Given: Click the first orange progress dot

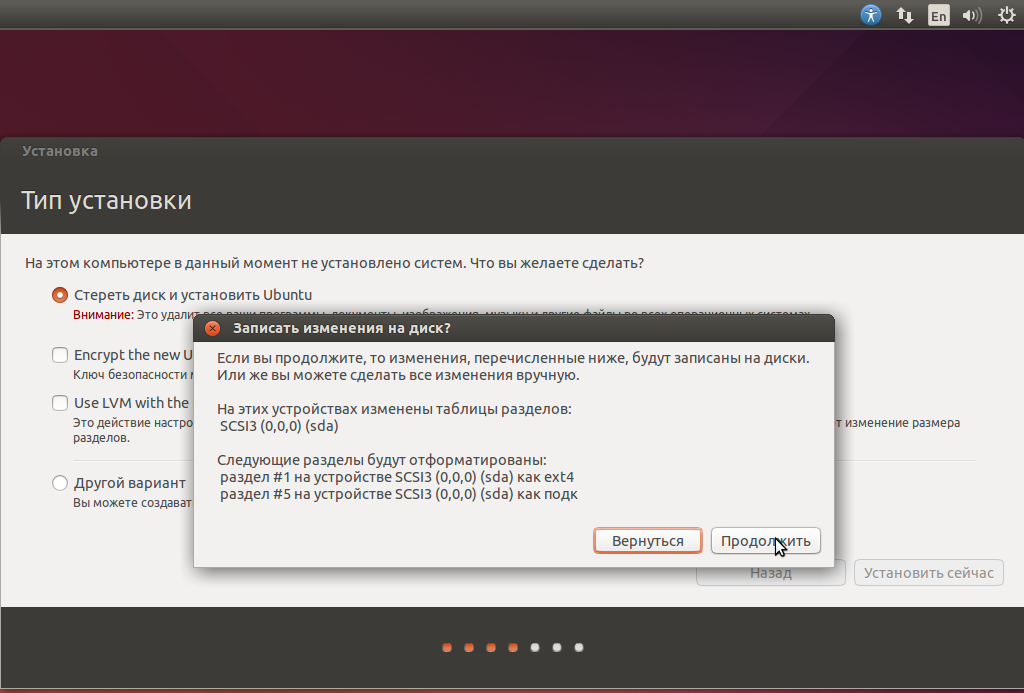Looking at the screenshot, I should pos(447,648).
